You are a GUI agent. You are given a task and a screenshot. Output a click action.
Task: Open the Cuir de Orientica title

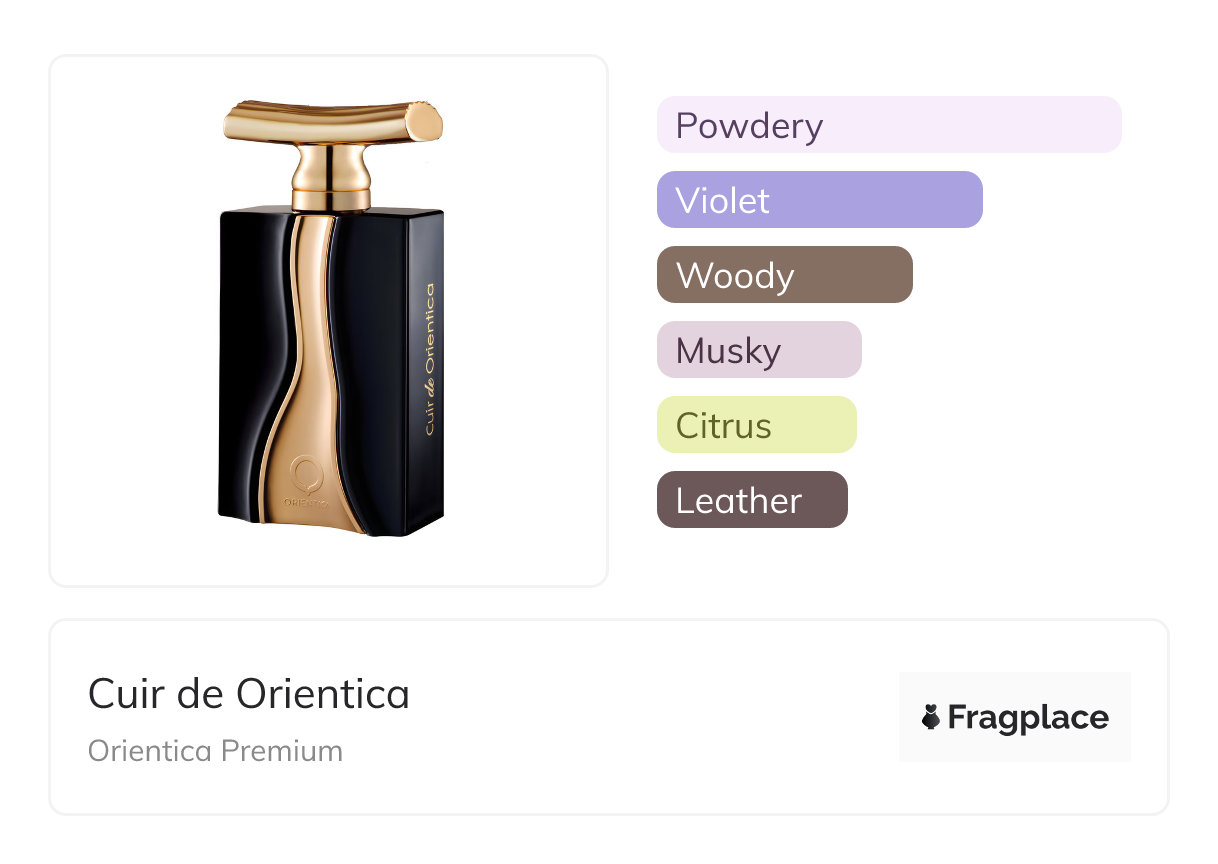[249, 693]
